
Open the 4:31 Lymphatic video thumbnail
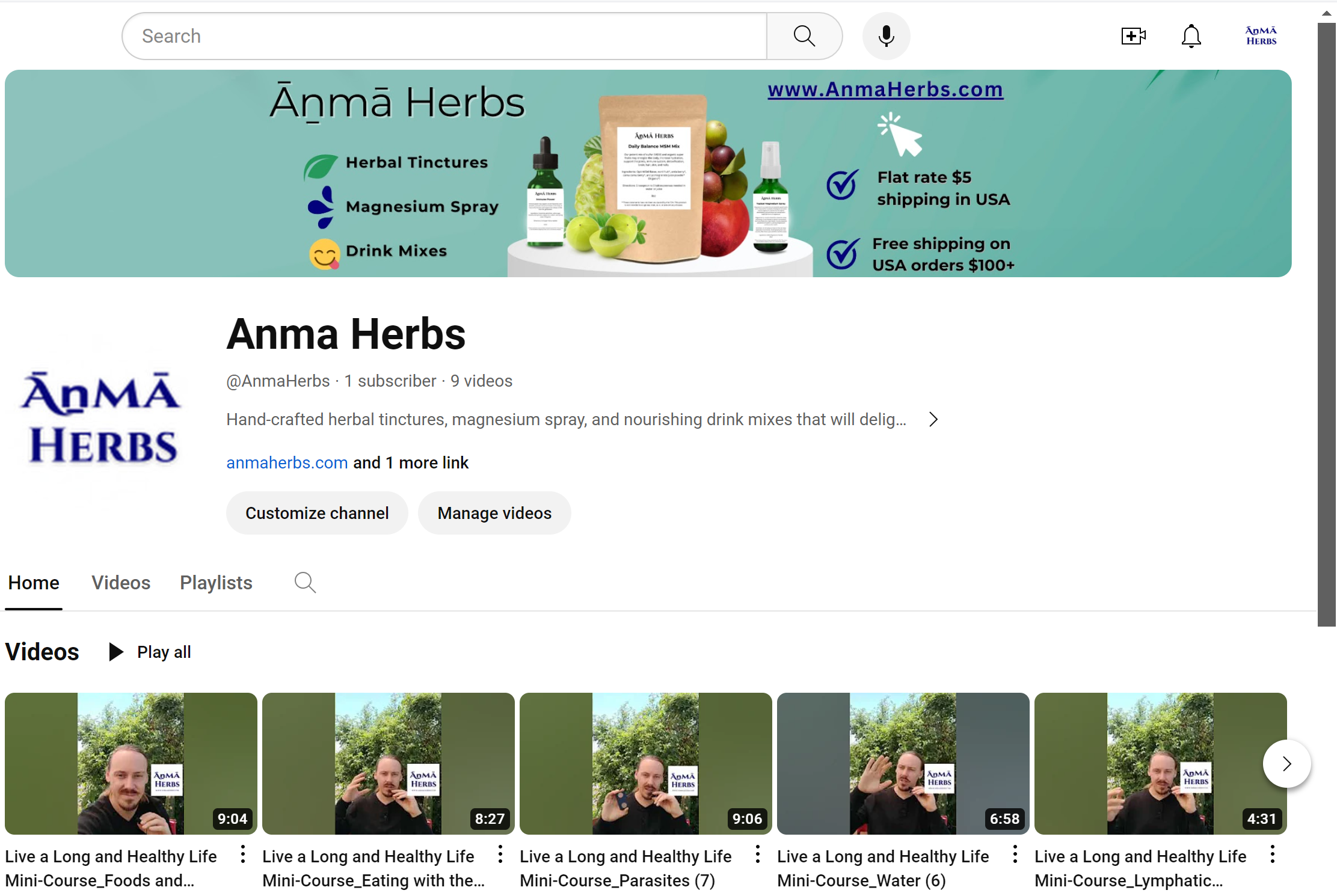[x=1161, y=764]
